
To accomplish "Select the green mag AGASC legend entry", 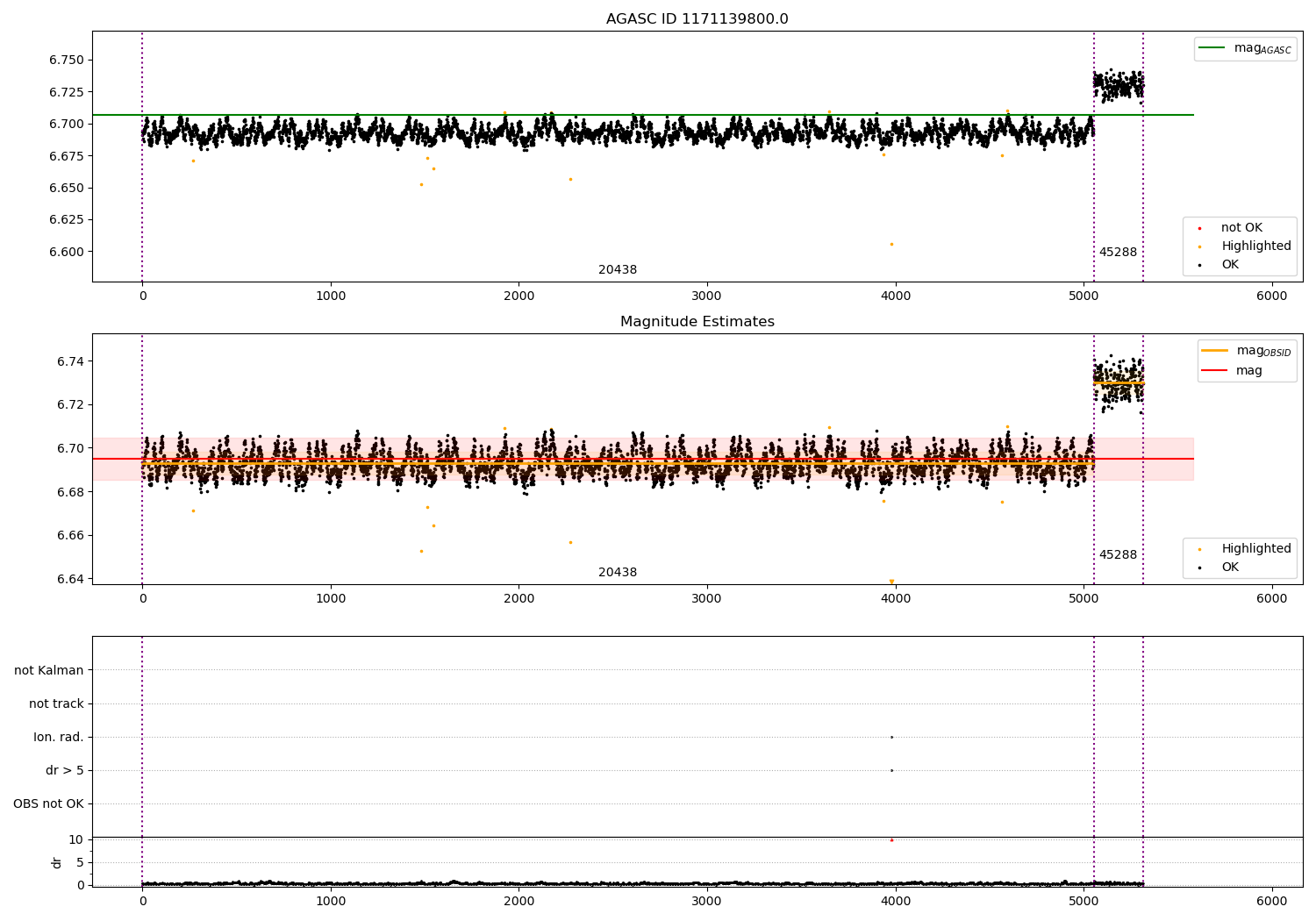I will [x=1244, y=48].
